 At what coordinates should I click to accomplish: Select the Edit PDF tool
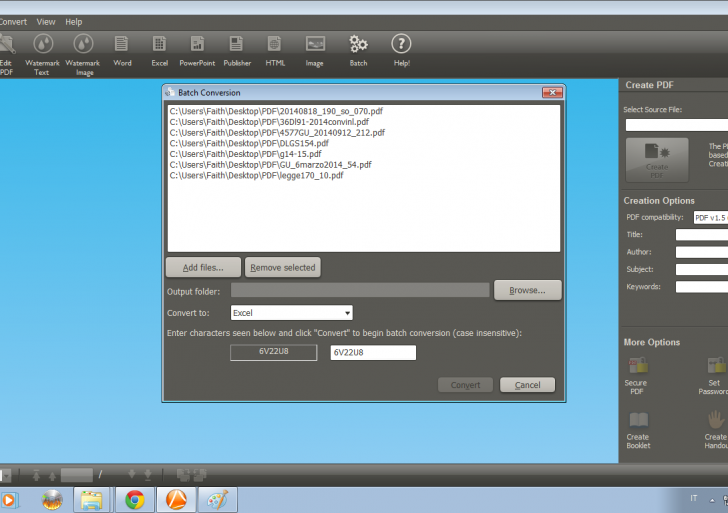pos(6,54)
